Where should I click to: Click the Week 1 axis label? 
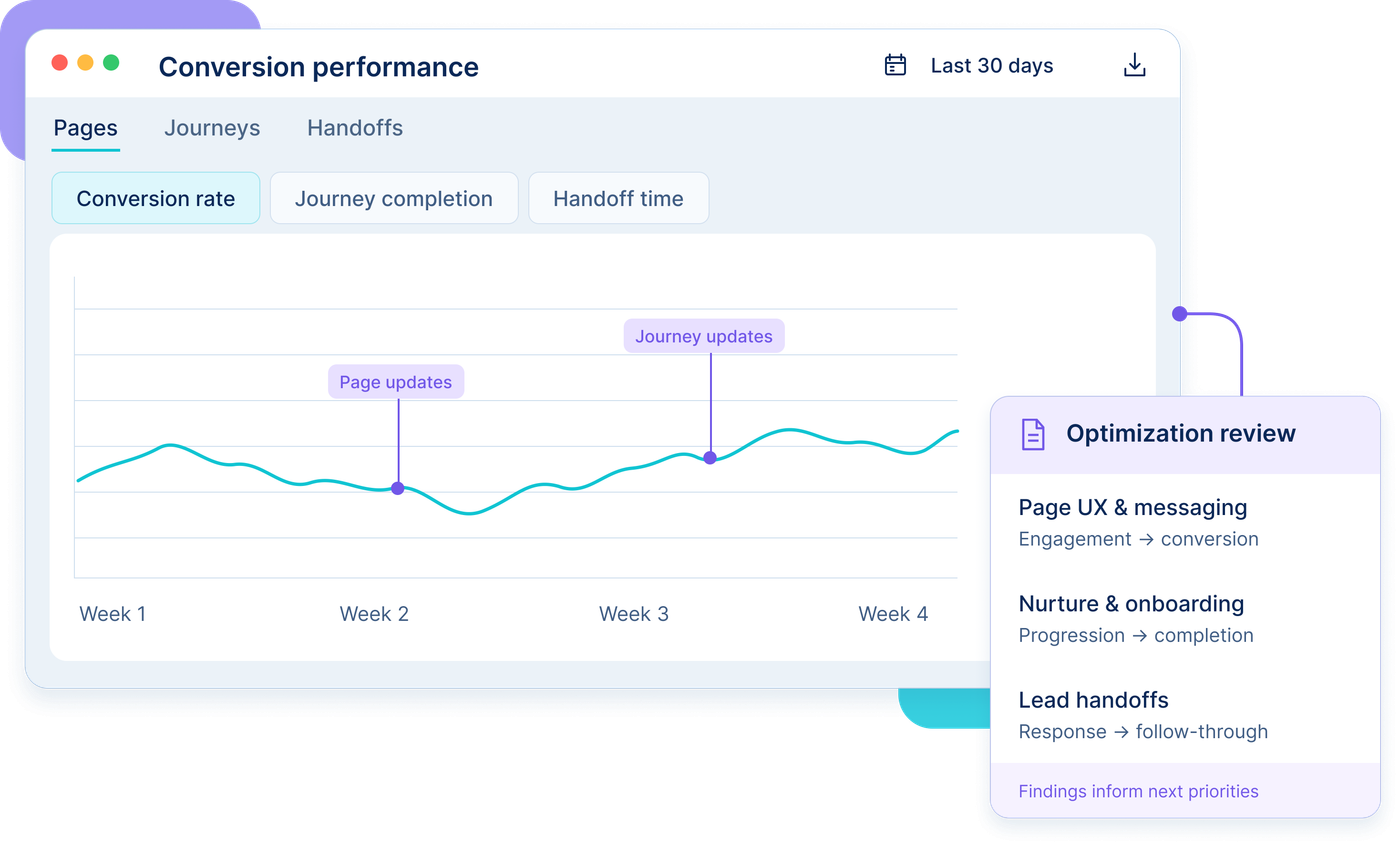coord(113,614)
